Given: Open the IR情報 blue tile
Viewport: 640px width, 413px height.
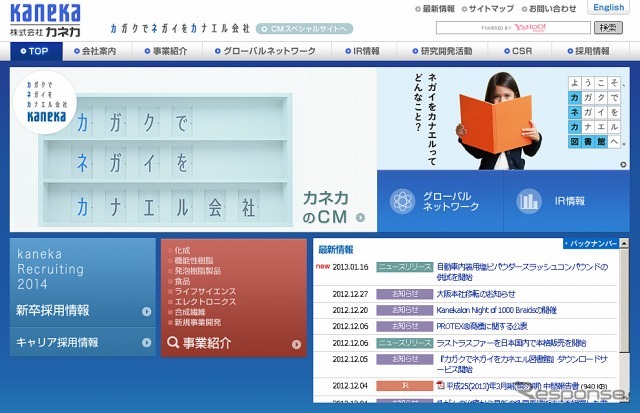Looking at the screenshot, I should (567, 201).
